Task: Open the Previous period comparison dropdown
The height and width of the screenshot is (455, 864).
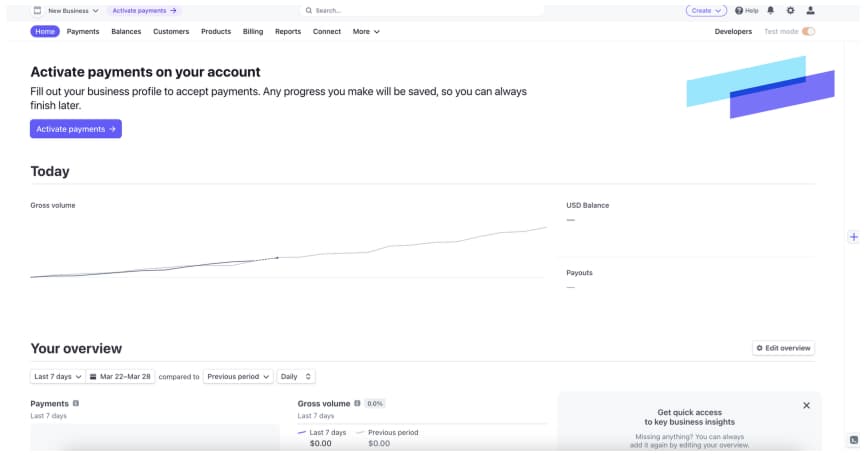Action: (x=238, y=377)
